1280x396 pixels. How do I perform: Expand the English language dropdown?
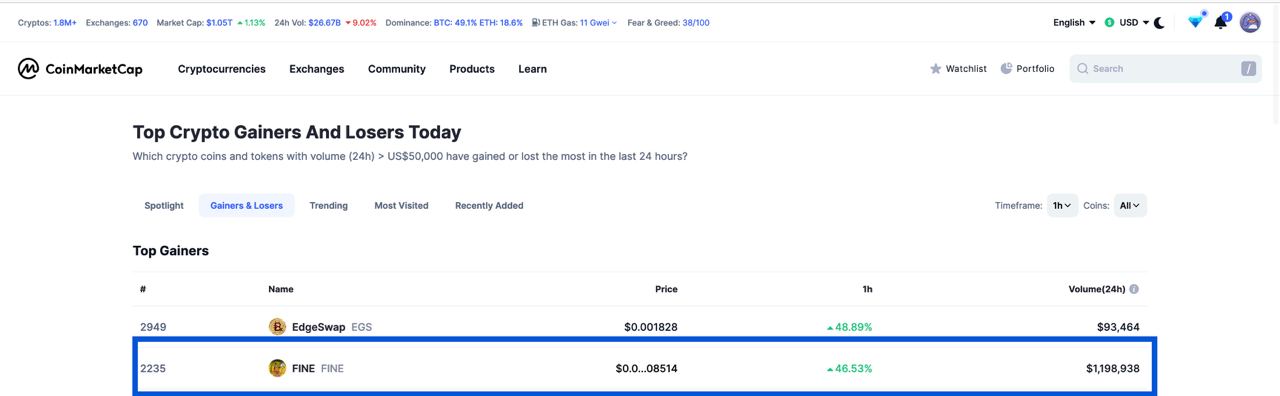1074,22
